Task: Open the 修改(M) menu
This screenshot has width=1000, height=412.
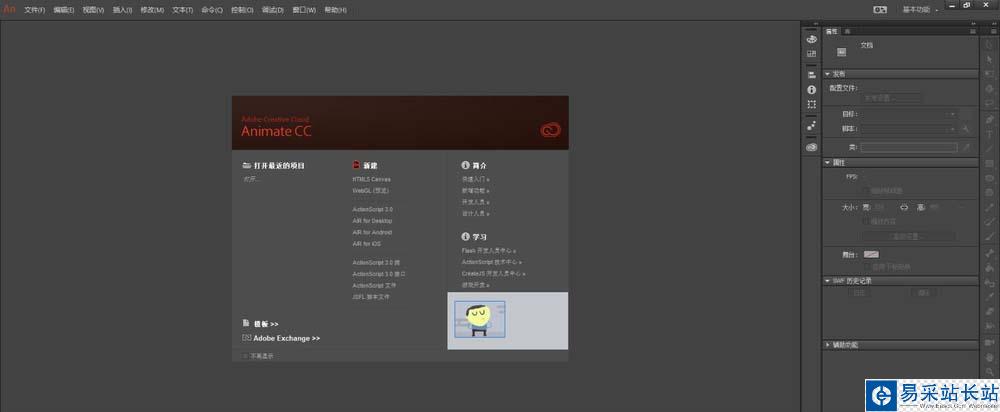Action: point(152,10)
